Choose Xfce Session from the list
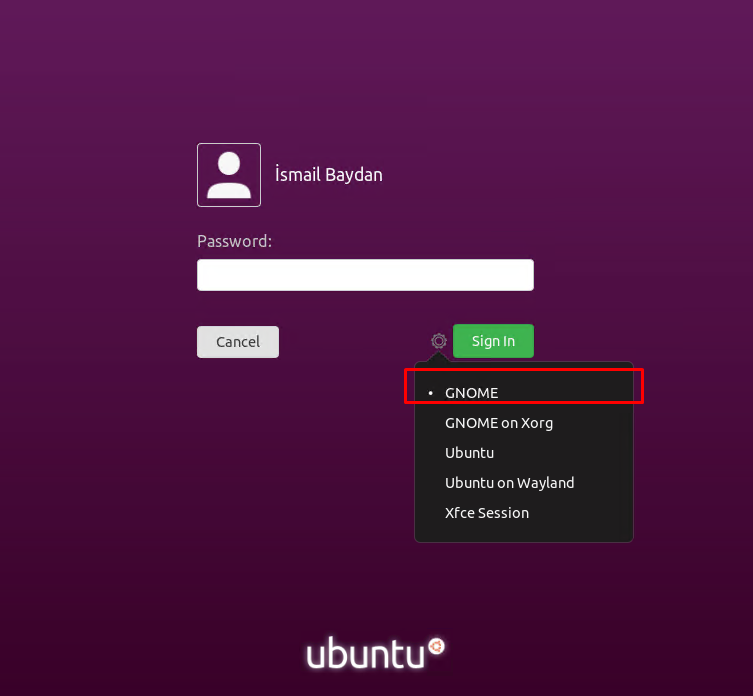Image resolution: width=753 pixels, height=696 pixels. (x=523, y=513)
